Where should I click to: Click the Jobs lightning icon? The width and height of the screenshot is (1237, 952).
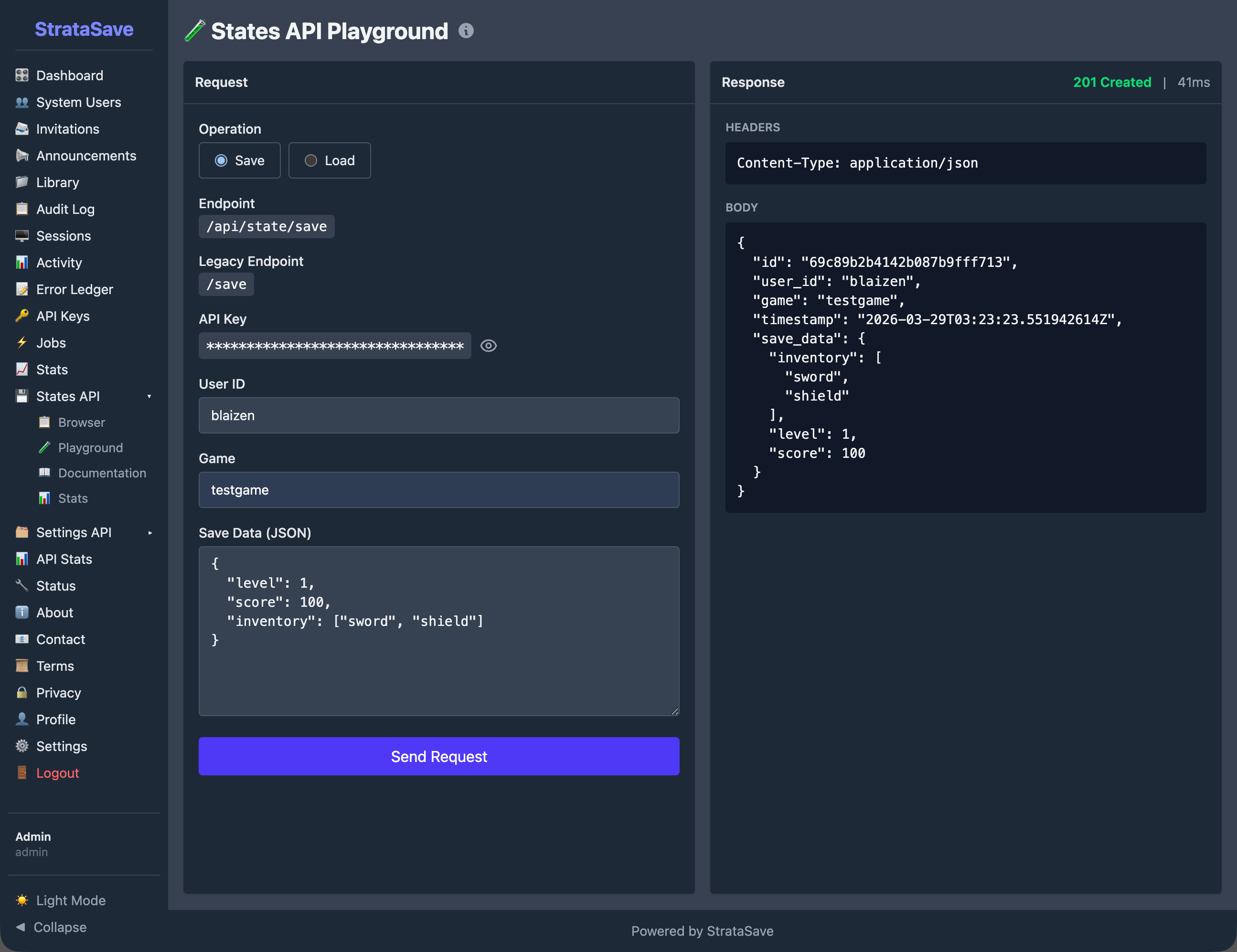(21, 343)
